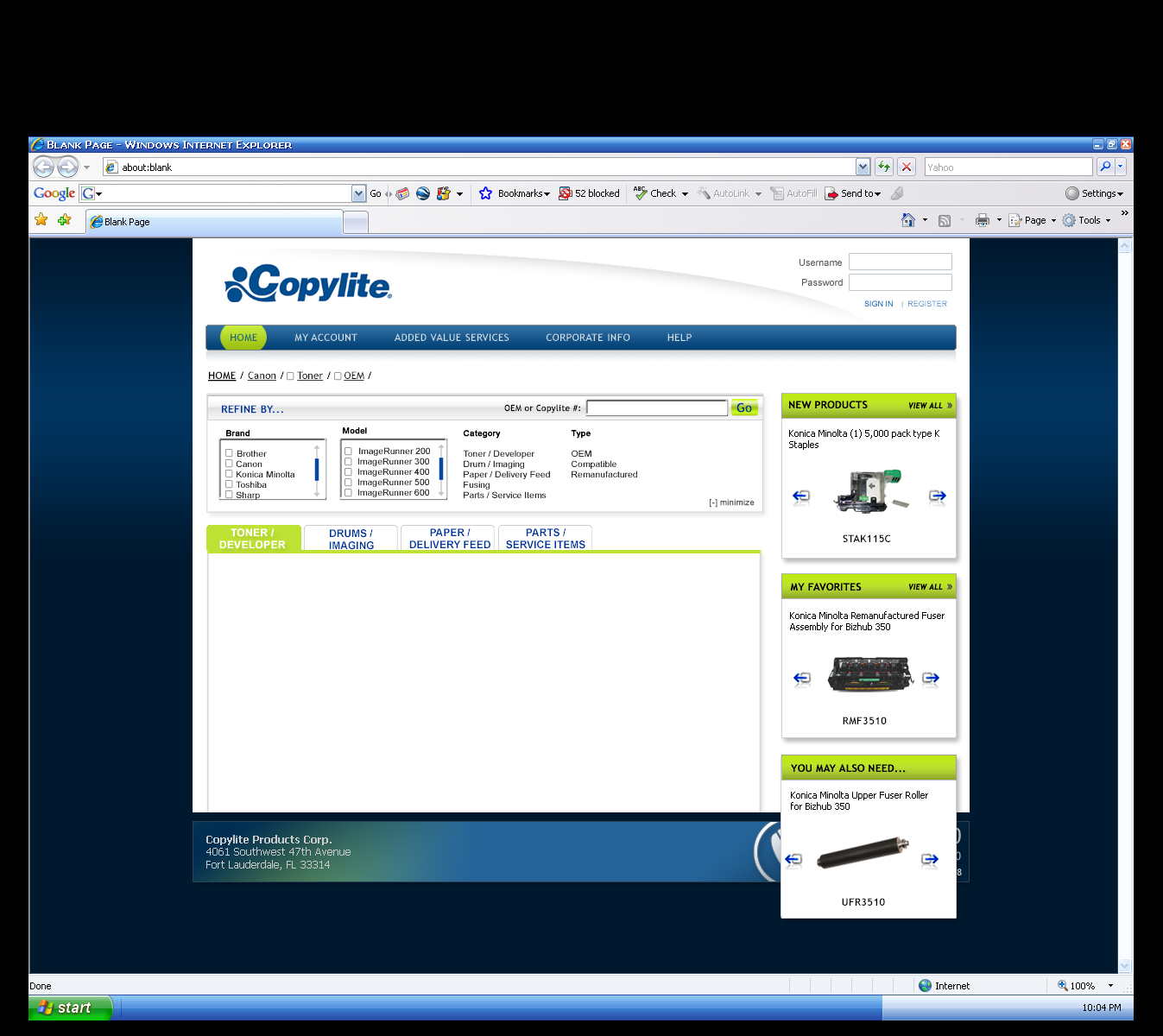Check the ImageRunner 300 model checkbox
This screenshot has width=1163, height=1036.
(x=349, y=462)
